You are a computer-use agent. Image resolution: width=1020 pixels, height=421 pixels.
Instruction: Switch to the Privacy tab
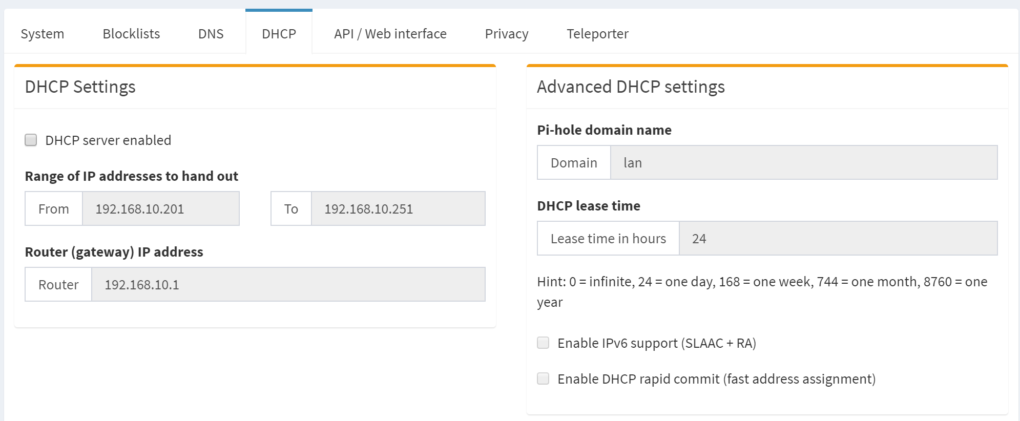(x=506, y=34)
